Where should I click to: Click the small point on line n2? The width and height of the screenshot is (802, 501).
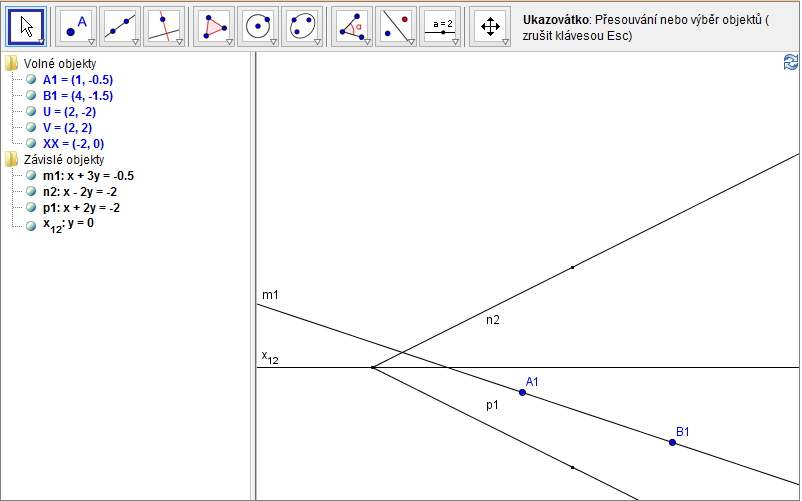[x=572, y=267]
